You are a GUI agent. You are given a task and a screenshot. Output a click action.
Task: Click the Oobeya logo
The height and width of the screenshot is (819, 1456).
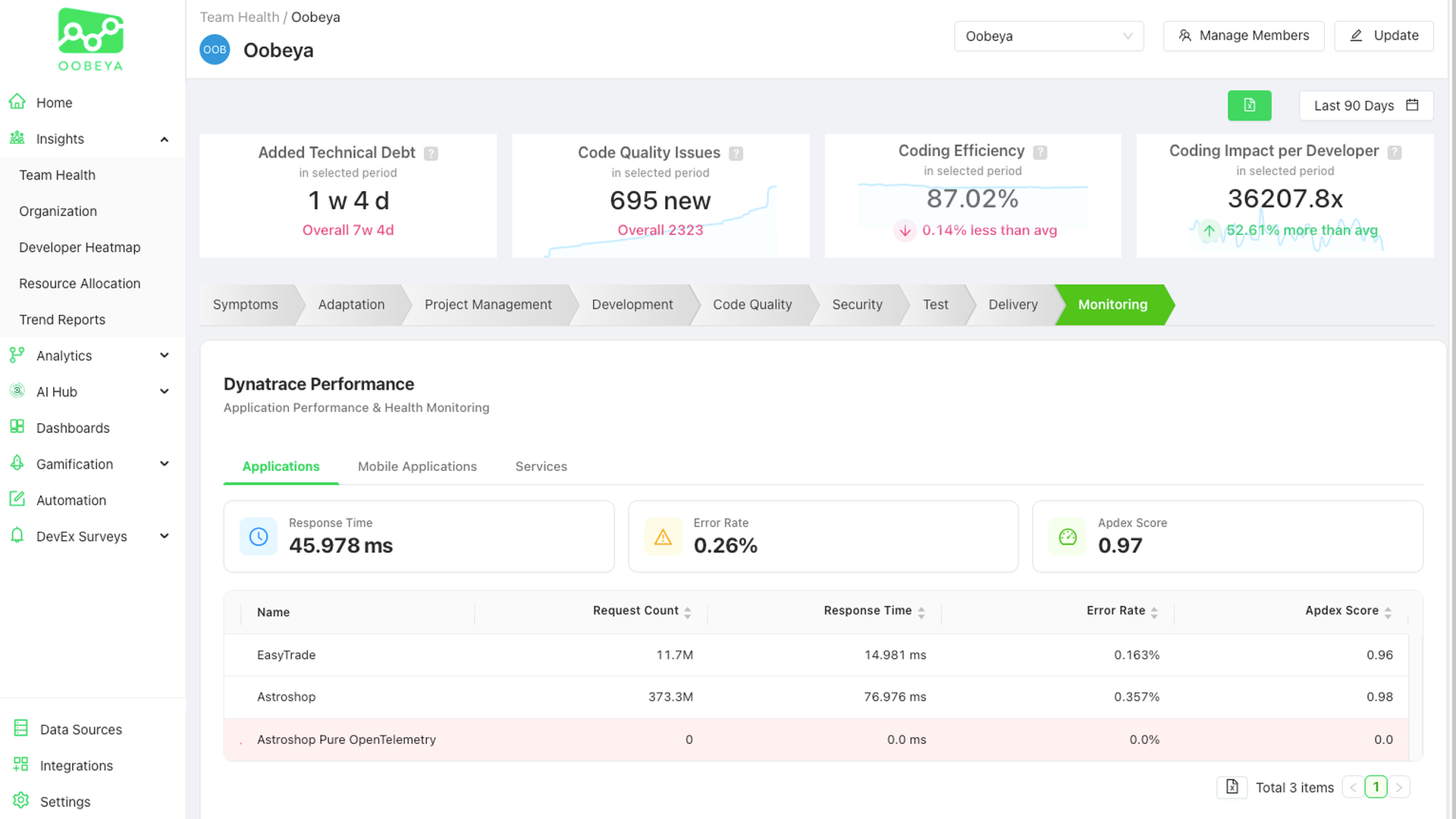coord(91,39)
